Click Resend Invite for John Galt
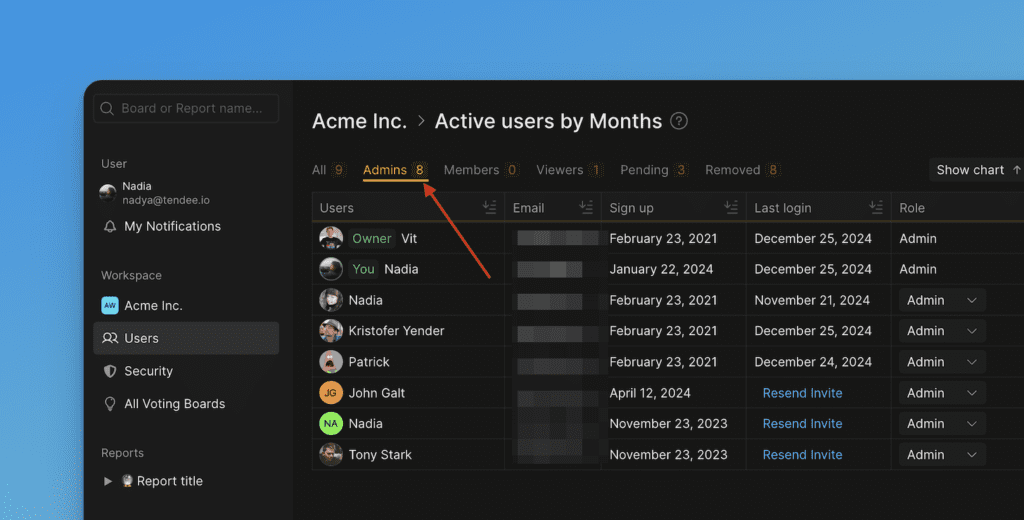 802,393
